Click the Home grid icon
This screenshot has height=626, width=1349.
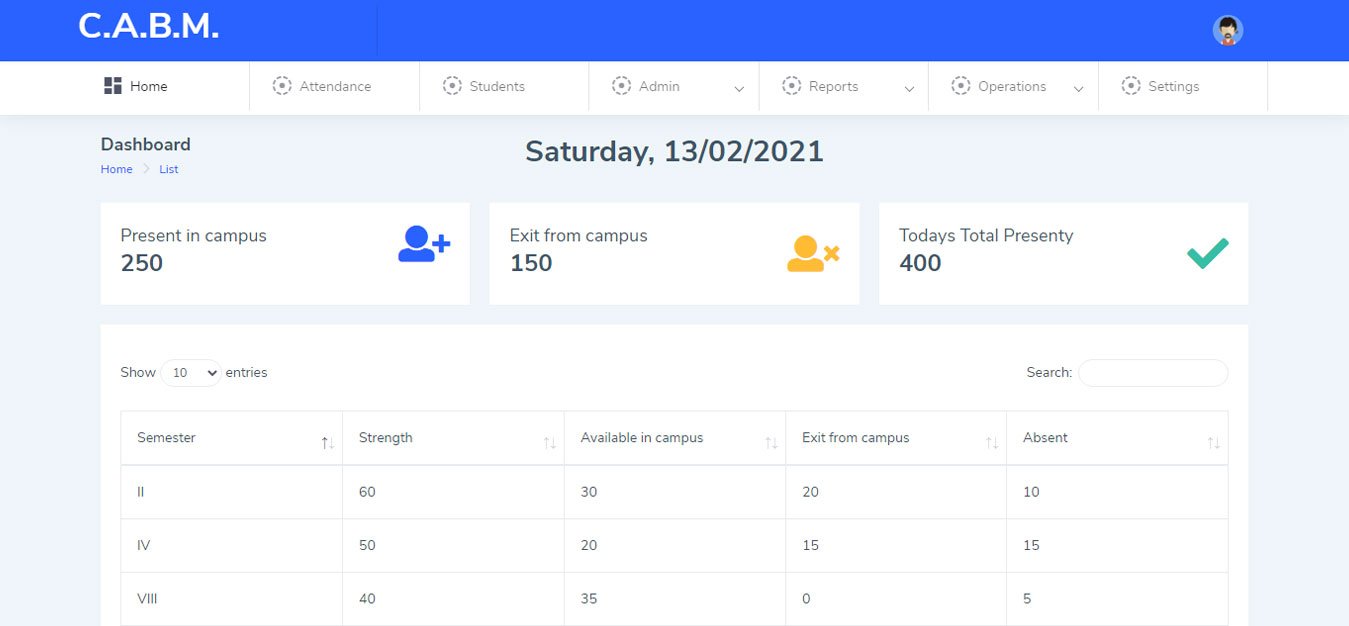(113, 86)
